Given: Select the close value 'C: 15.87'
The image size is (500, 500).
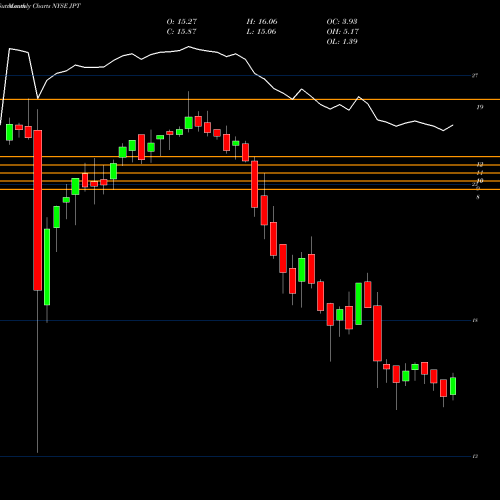Looking at the screenshot, I should 181,32.
